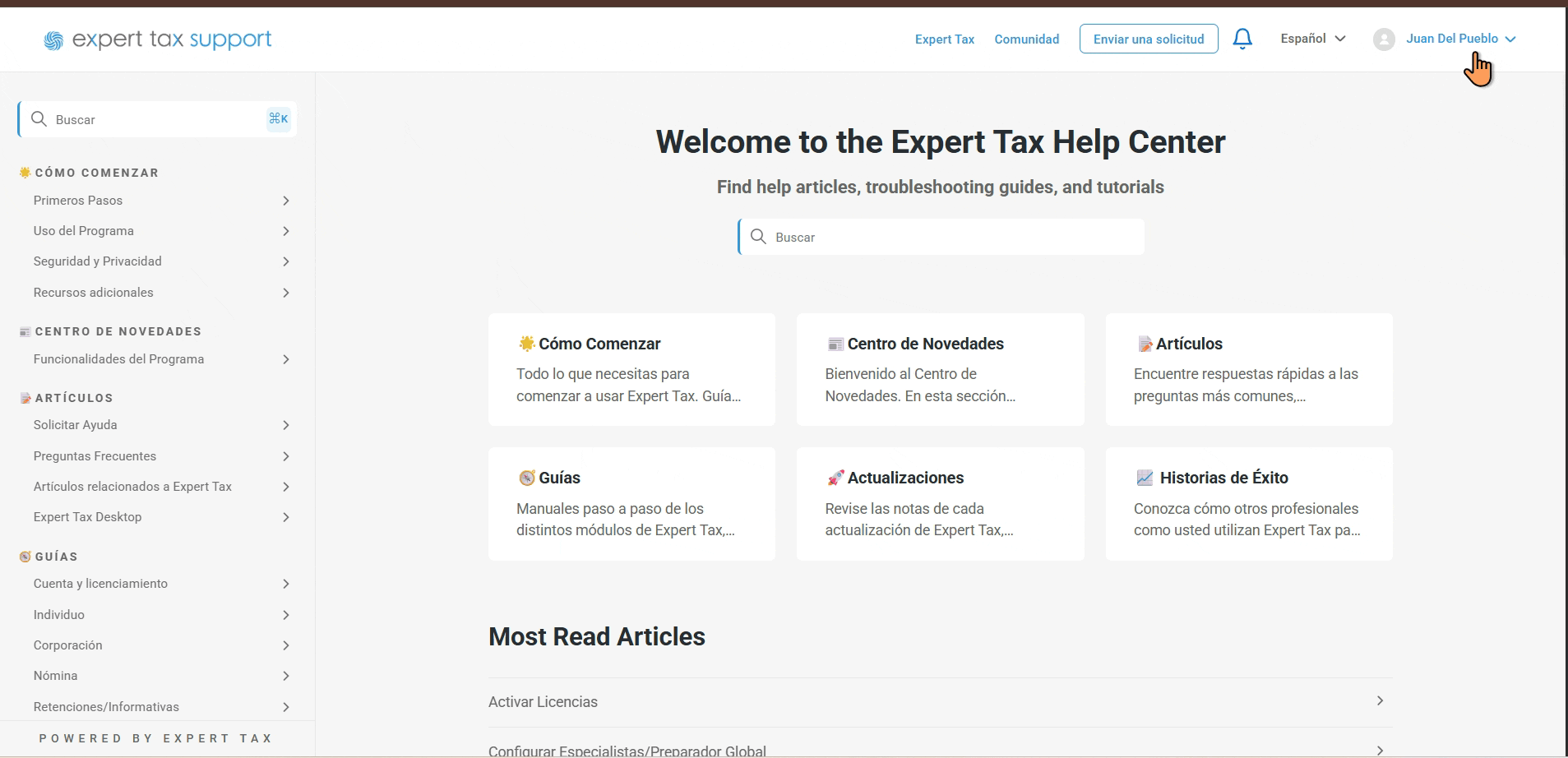Screen dimensions: 1568x758
Task: Click the sidebar search magnifier icon
Action: coord(39,119)
